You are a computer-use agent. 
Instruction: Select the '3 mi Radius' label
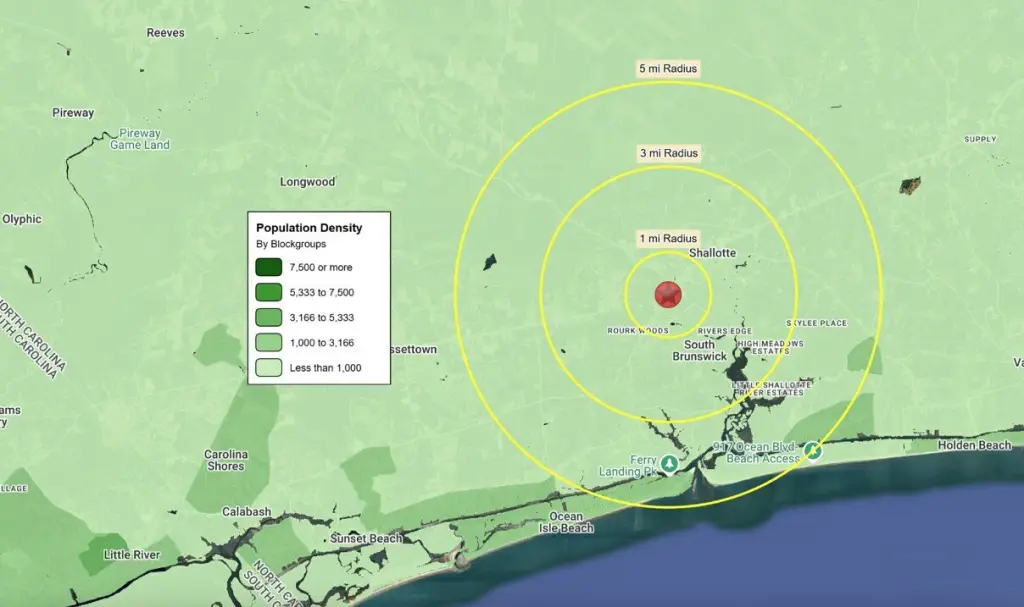pyautogui.click(x=669, y=154)
